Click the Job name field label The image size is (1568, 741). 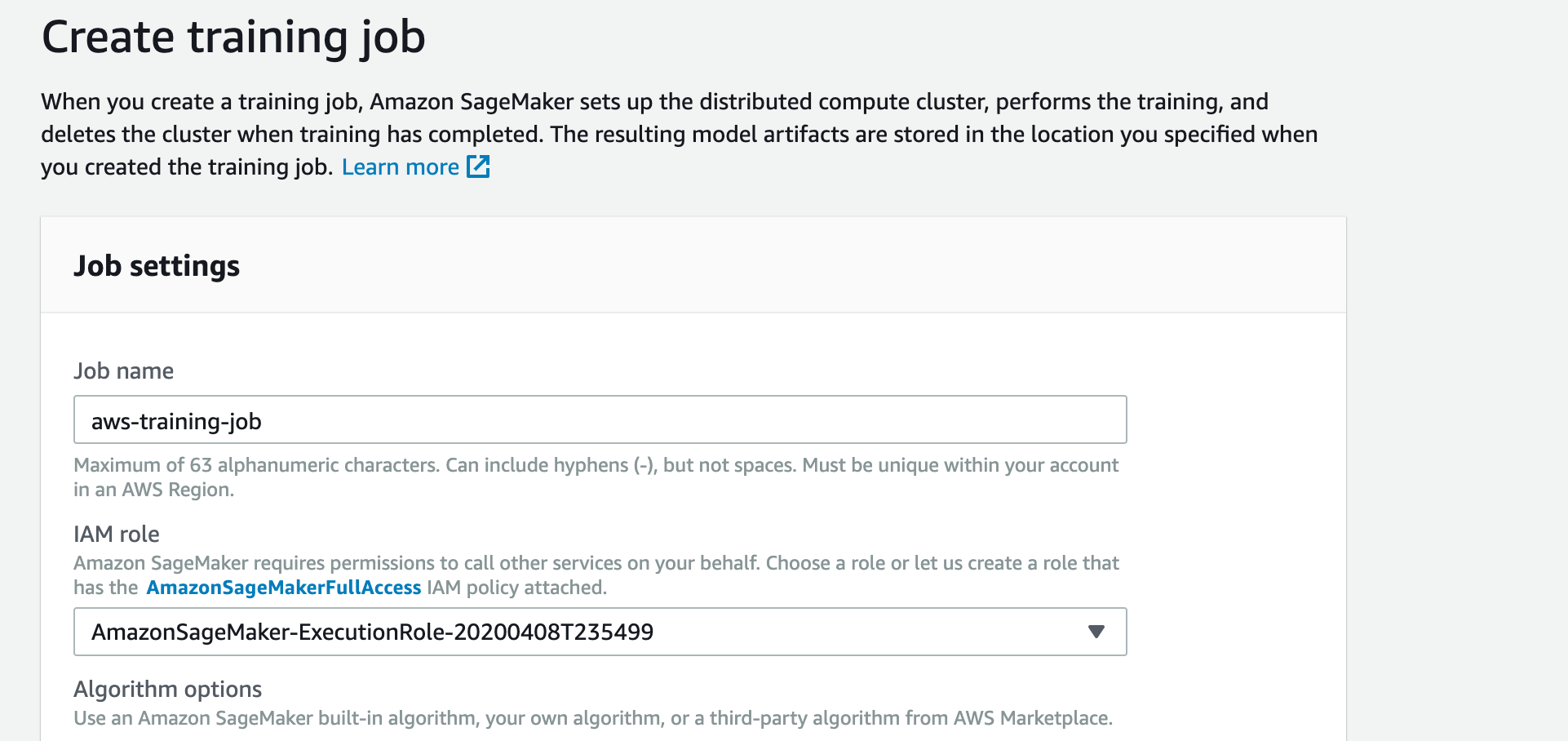pyautogui.click(x=123, y=370)
